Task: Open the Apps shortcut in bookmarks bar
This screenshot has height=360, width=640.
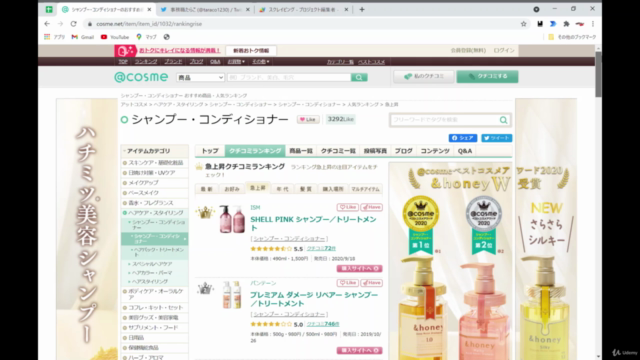Action: [55, 37]
